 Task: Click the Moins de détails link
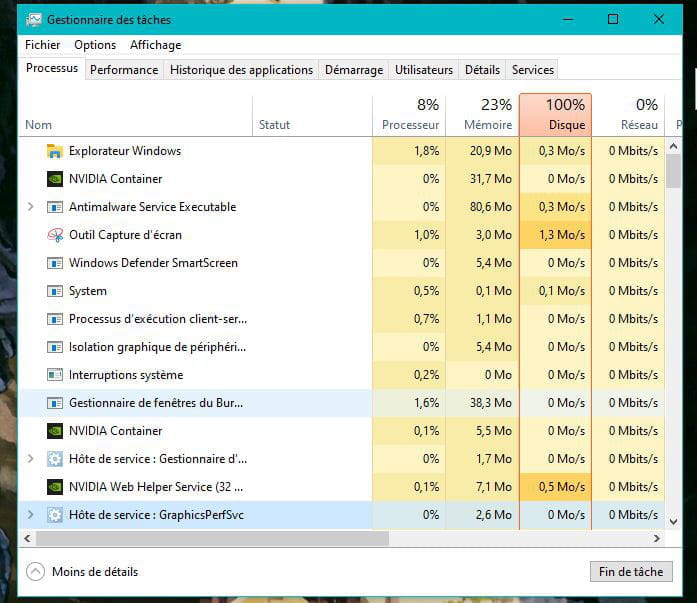[95, 572]
